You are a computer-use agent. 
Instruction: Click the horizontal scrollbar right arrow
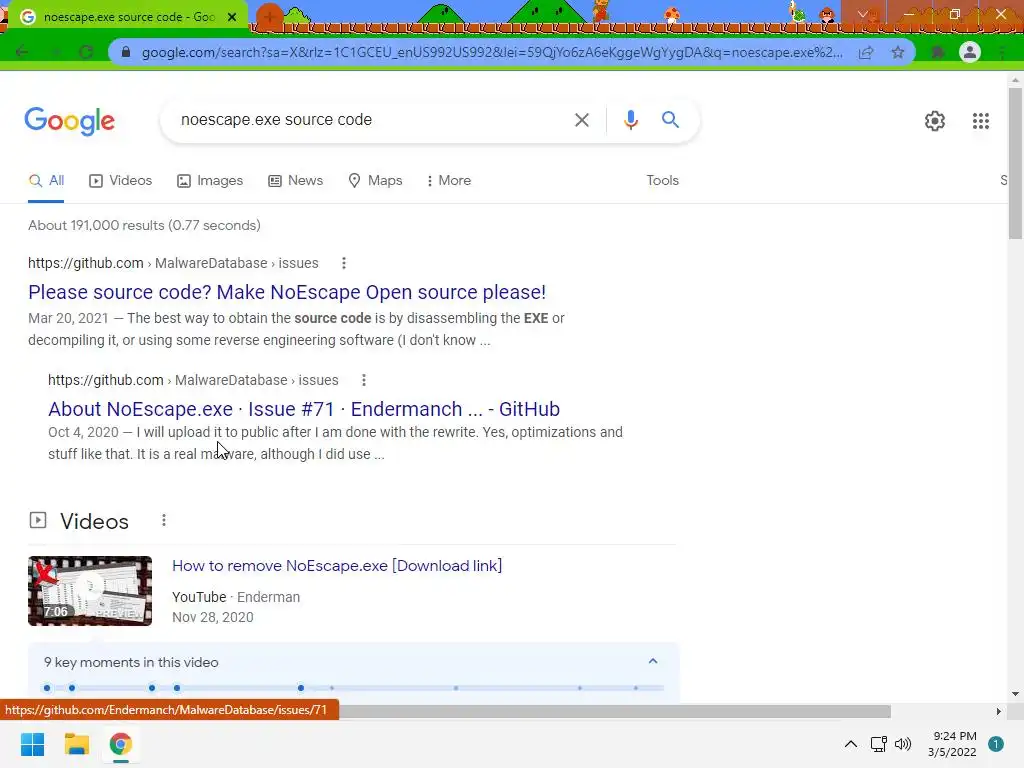[998, 711]
